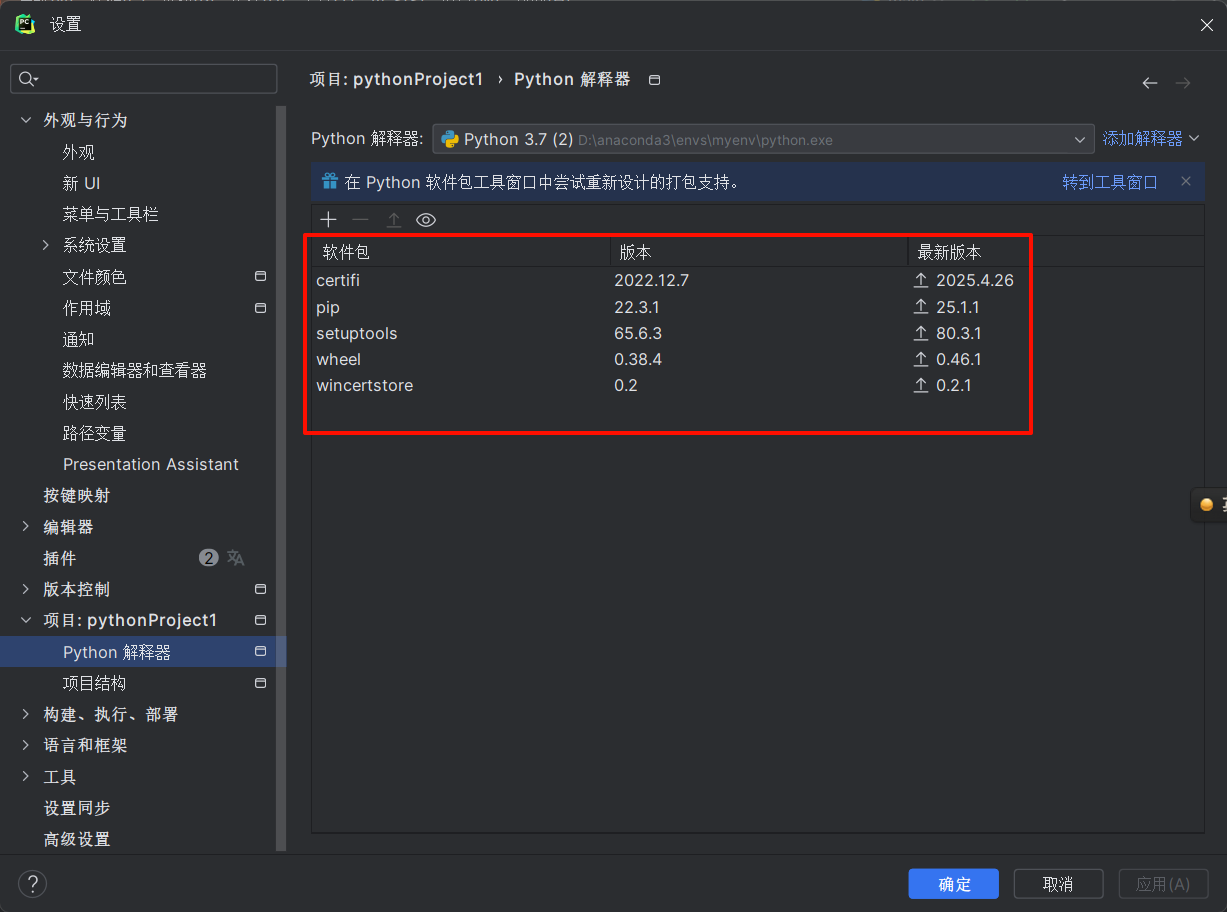Expand the 版本控制 section
This screenshot has height=912, width=1227.
tap(26, 589)
